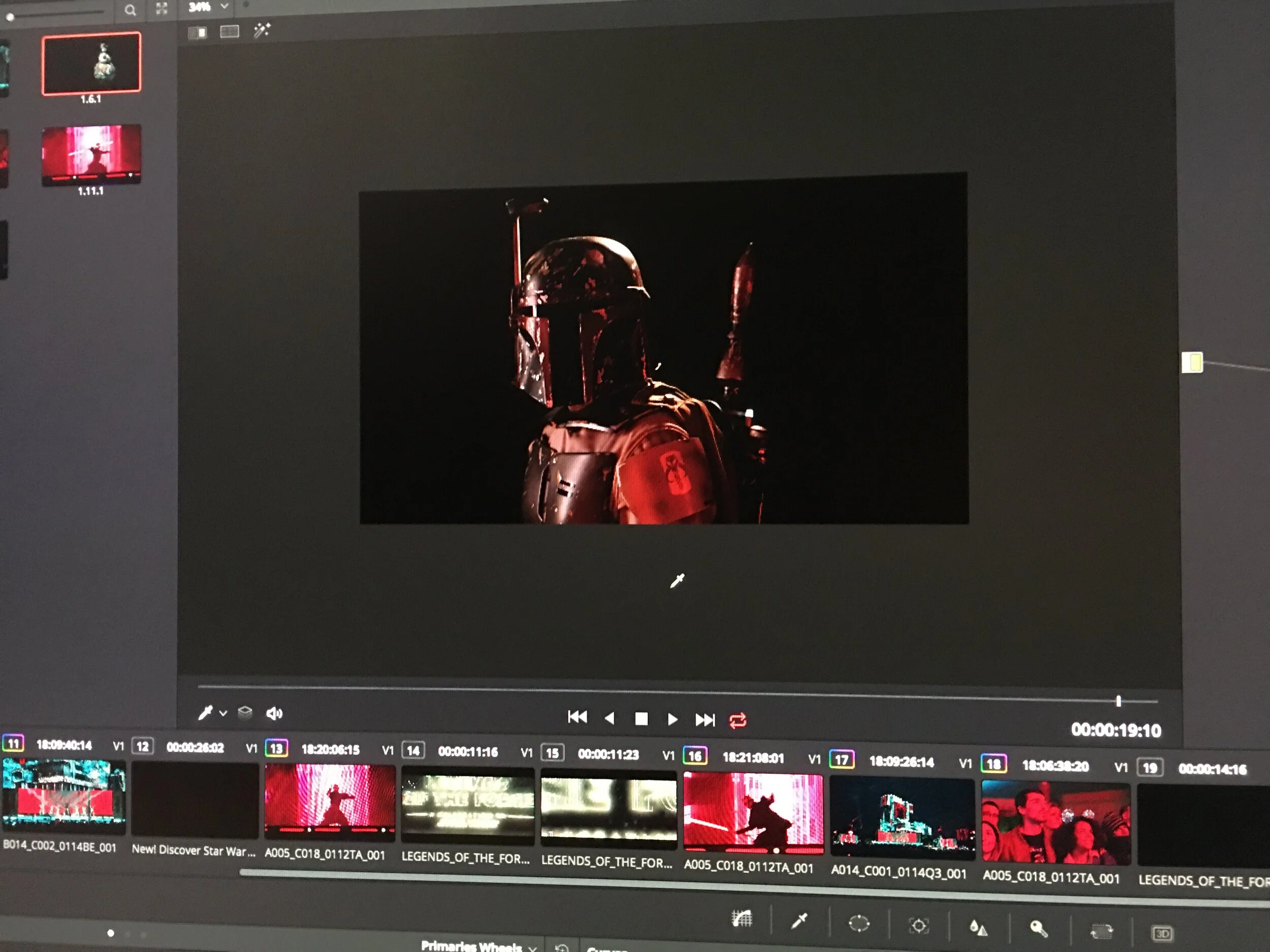1270x952 pixels.
Task: Play the clip forward
Action: pyautogui.click(x=672, y=719)
